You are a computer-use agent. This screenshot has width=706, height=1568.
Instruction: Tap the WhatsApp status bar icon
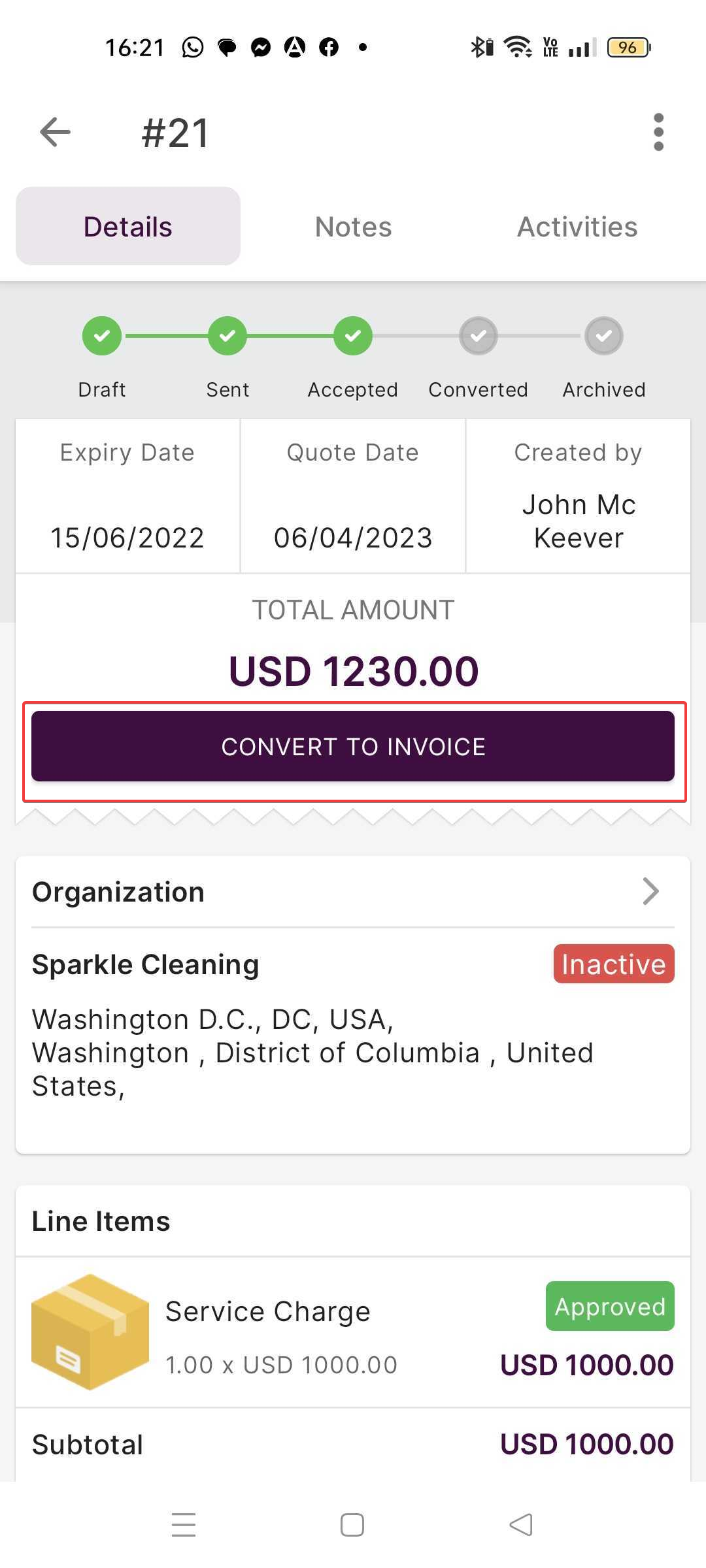(x=193, y=47)
